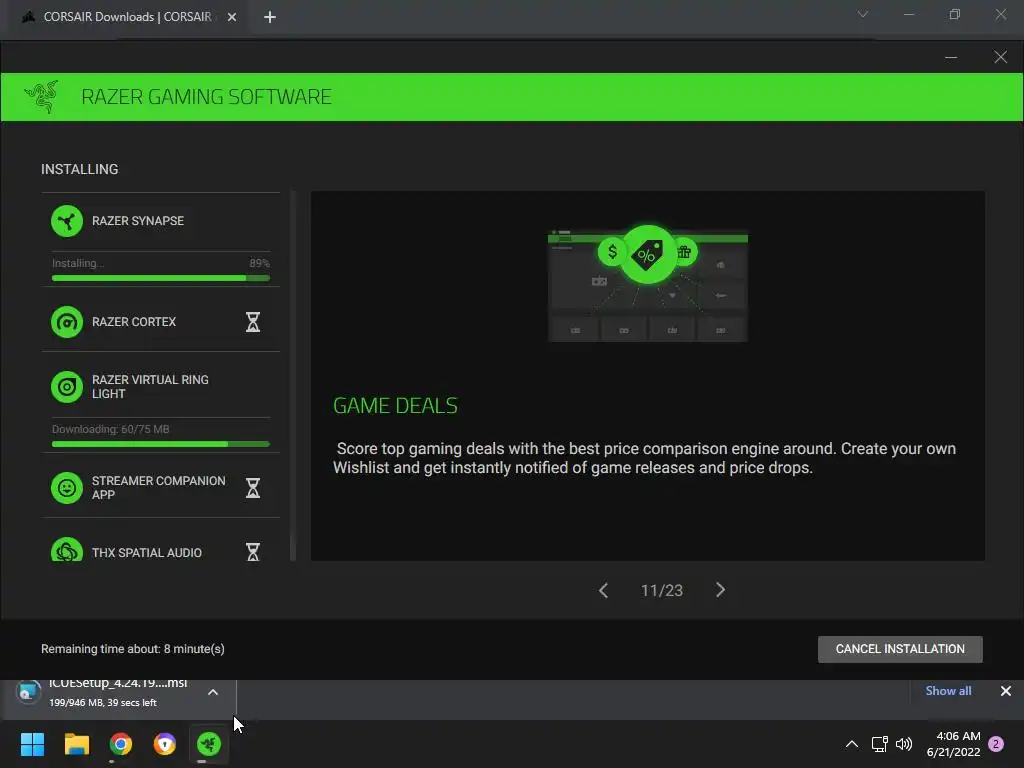Click the Razer Virtual Ring Light icon

point(67,387)
